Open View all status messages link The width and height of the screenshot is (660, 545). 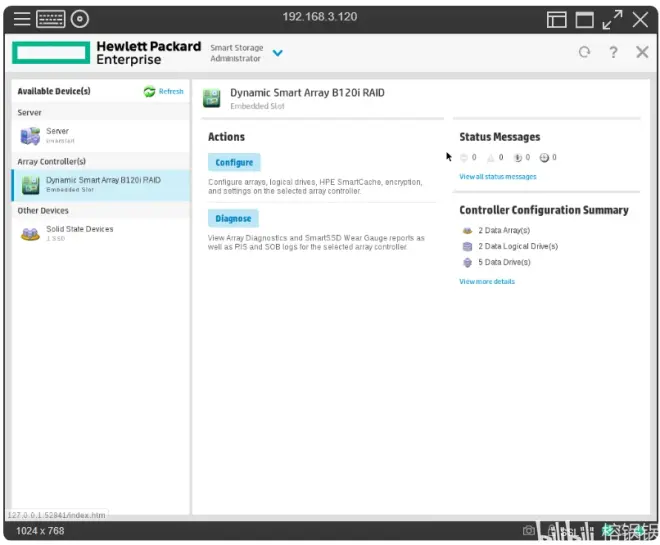498,177
